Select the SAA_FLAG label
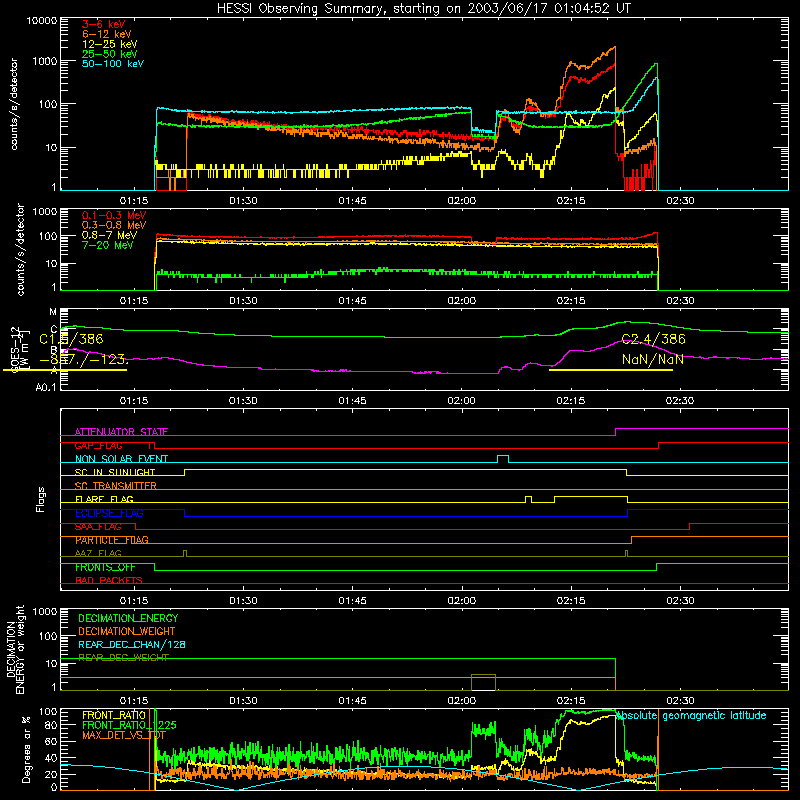 (98, 527)
